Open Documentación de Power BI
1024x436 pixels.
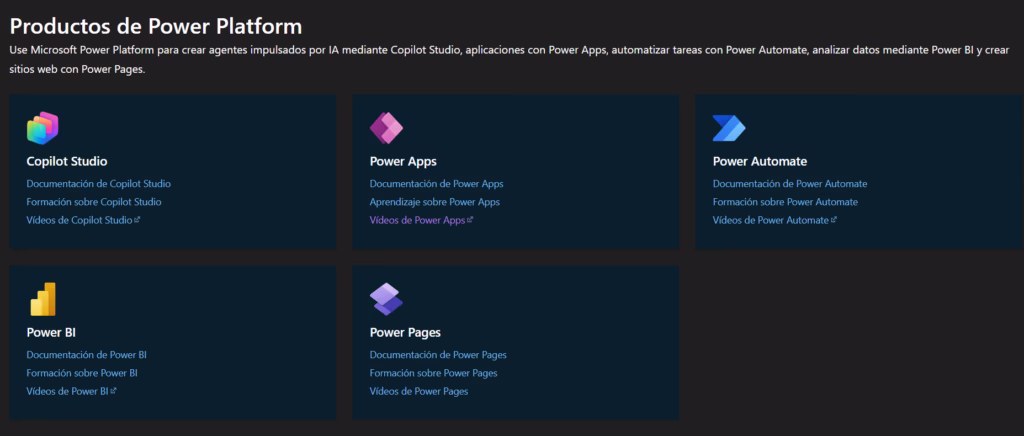pyautogui.click(x=87, y=355)
